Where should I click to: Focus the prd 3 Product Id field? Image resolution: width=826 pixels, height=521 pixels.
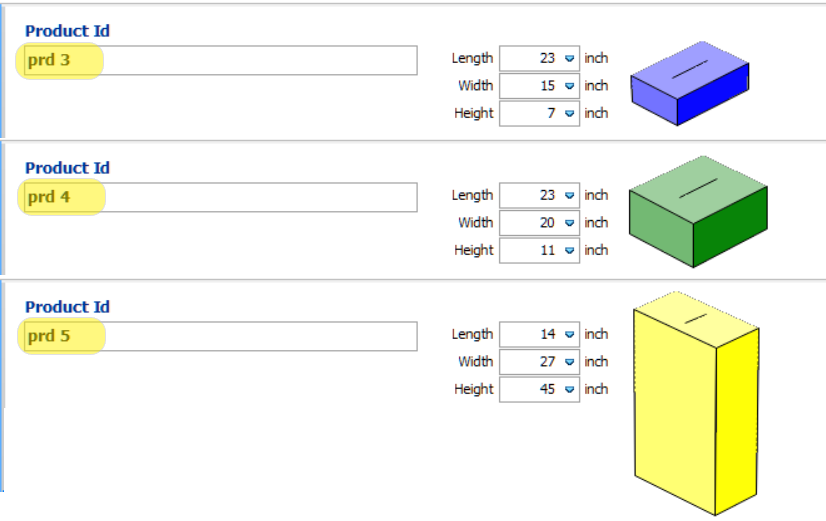pos(221,60)
